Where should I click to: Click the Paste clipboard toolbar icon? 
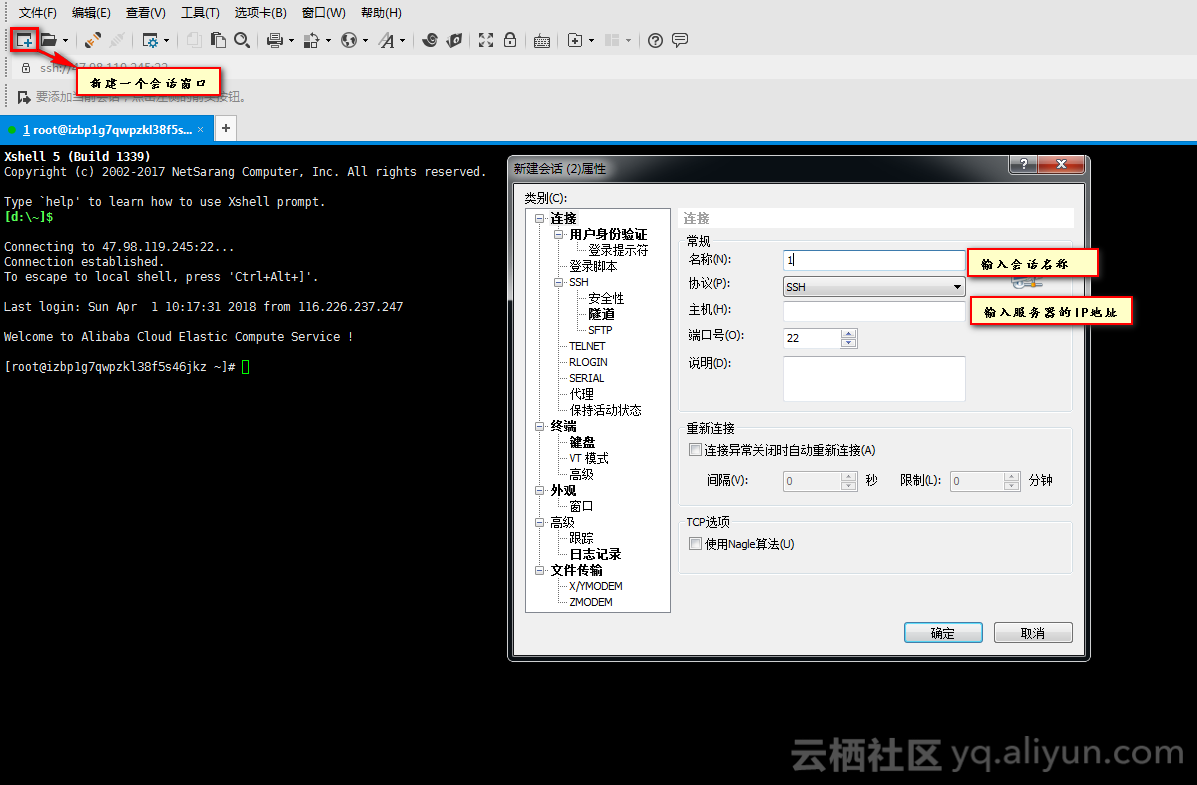click(218, 40)
